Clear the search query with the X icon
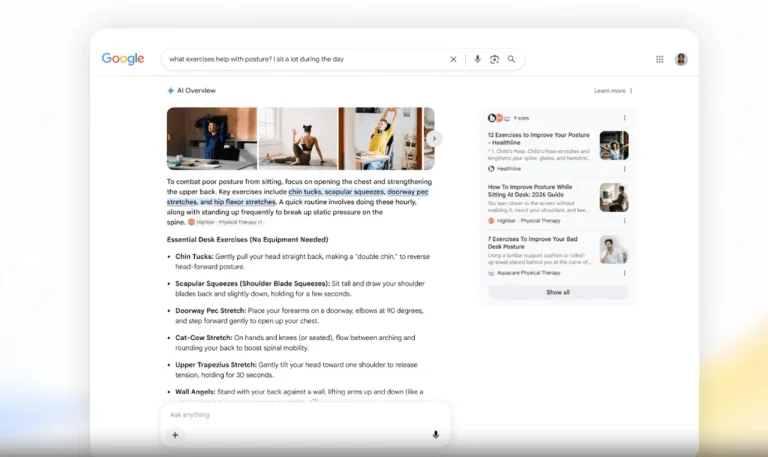Viewport: 768px width, 457px height. click(x=453, y=59)
